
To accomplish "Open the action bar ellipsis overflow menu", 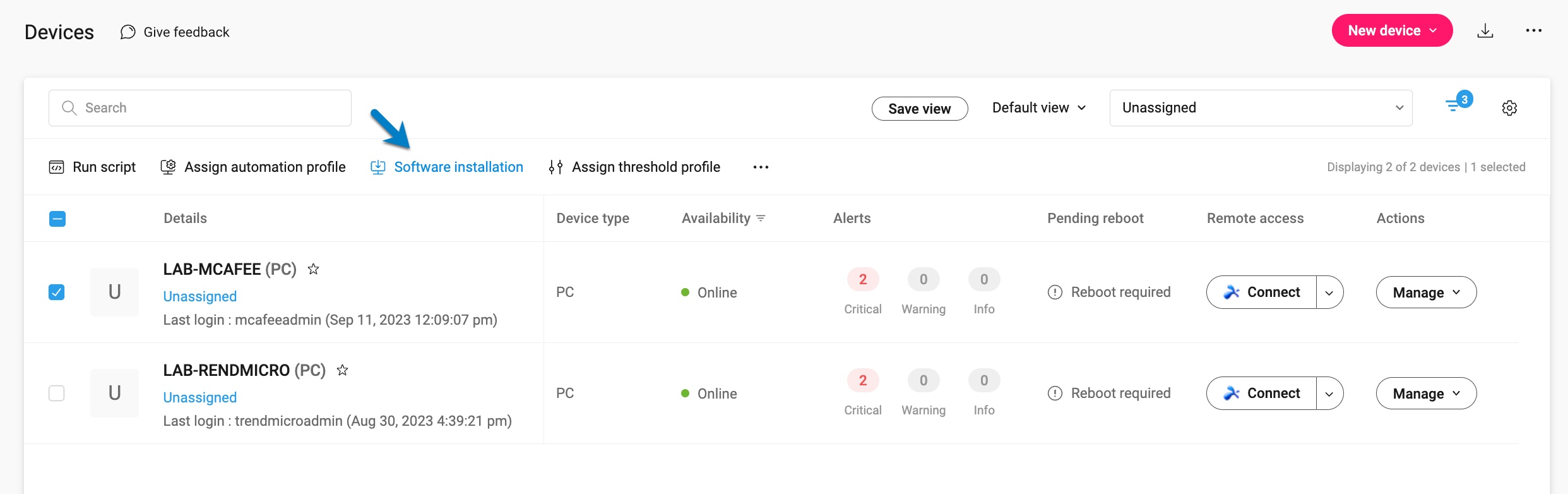I will pos(761,167).
